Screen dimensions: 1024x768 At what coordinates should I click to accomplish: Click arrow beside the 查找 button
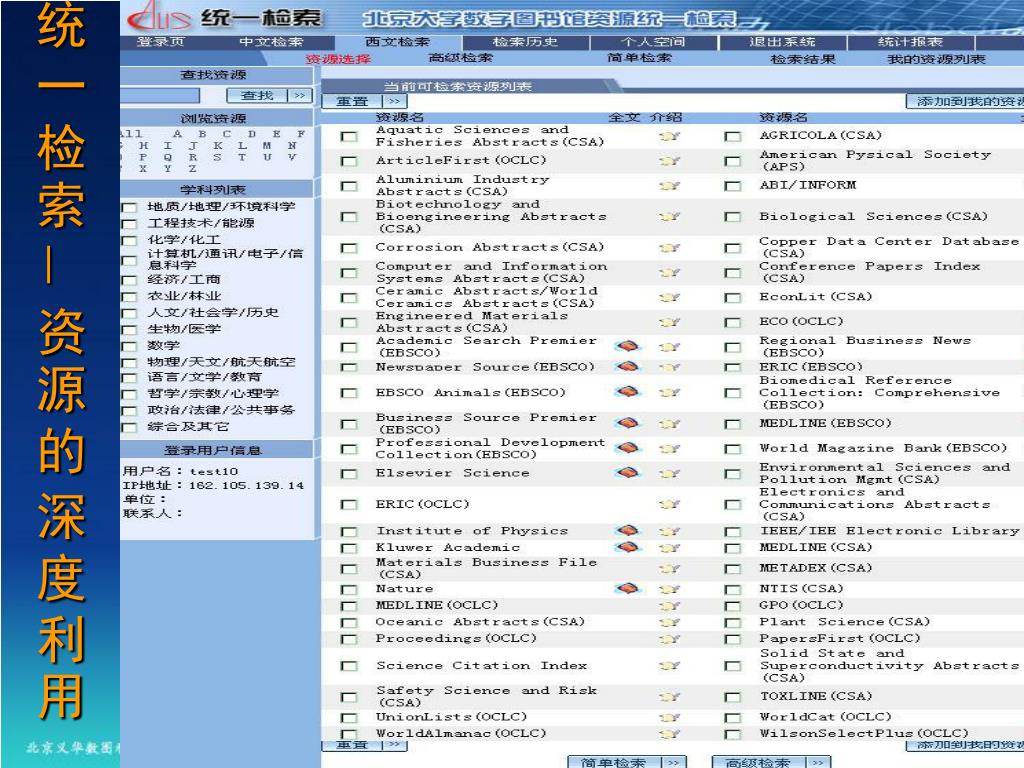[300, 95]
